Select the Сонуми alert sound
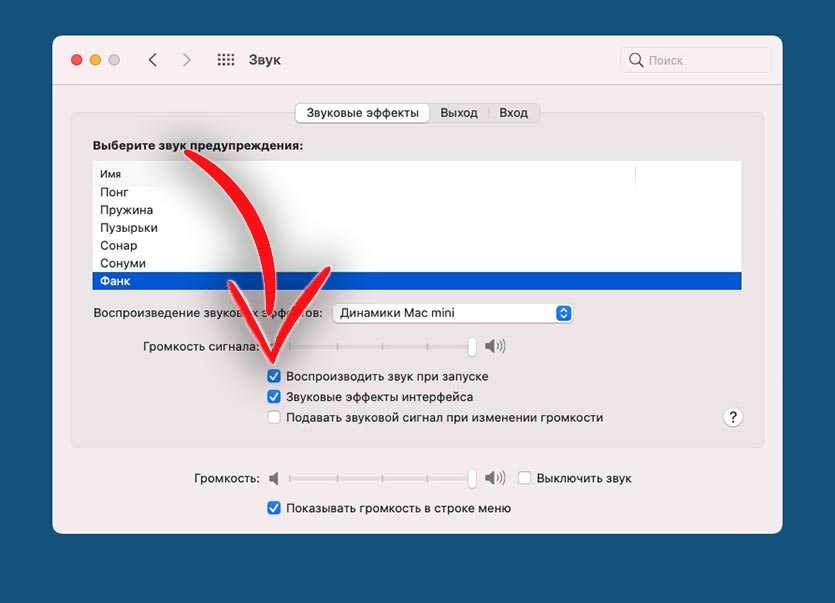 pos(416,263)
